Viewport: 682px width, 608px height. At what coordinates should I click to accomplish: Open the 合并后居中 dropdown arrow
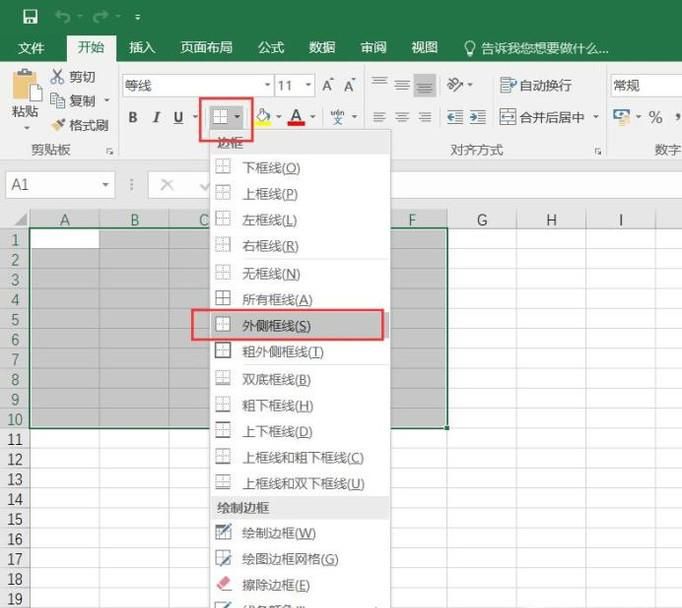[596, 117]
